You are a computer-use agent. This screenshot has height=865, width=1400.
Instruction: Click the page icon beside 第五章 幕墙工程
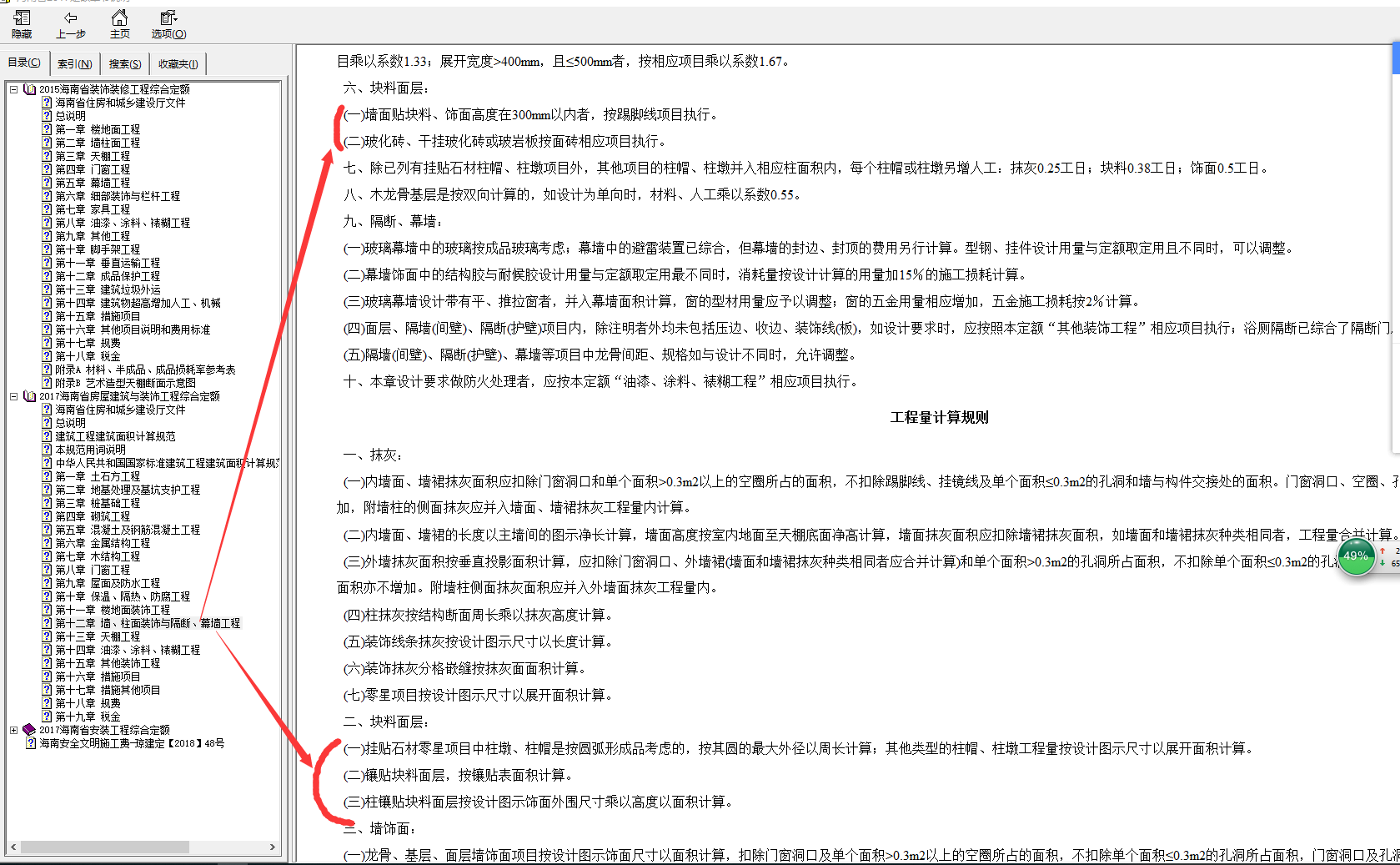coord(48,183)
